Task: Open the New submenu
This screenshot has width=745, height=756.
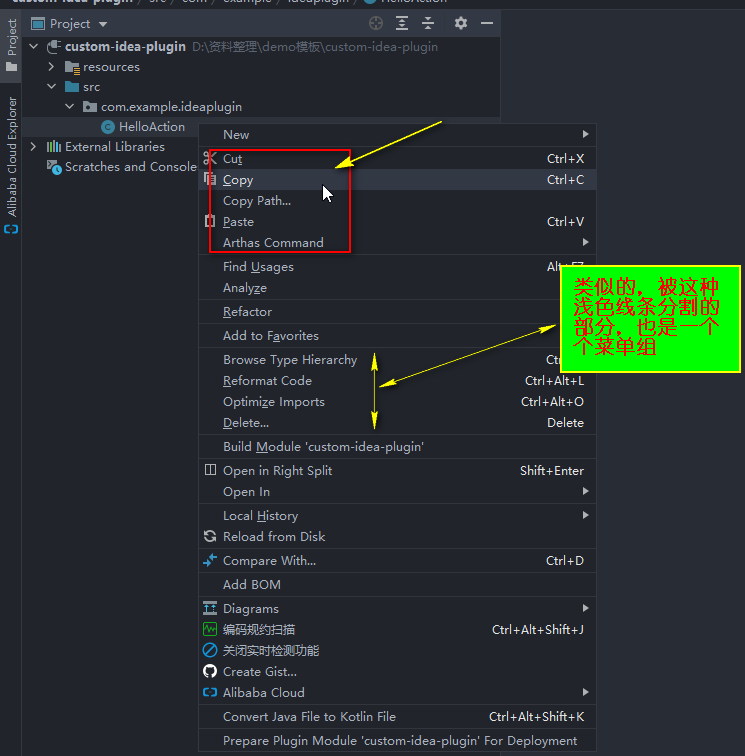Action: 398,135
